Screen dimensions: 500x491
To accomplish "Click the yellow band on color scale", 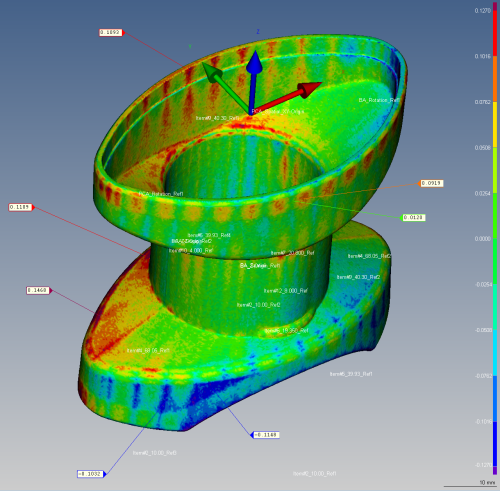I will pyautogui.click(x=495, y=125).
